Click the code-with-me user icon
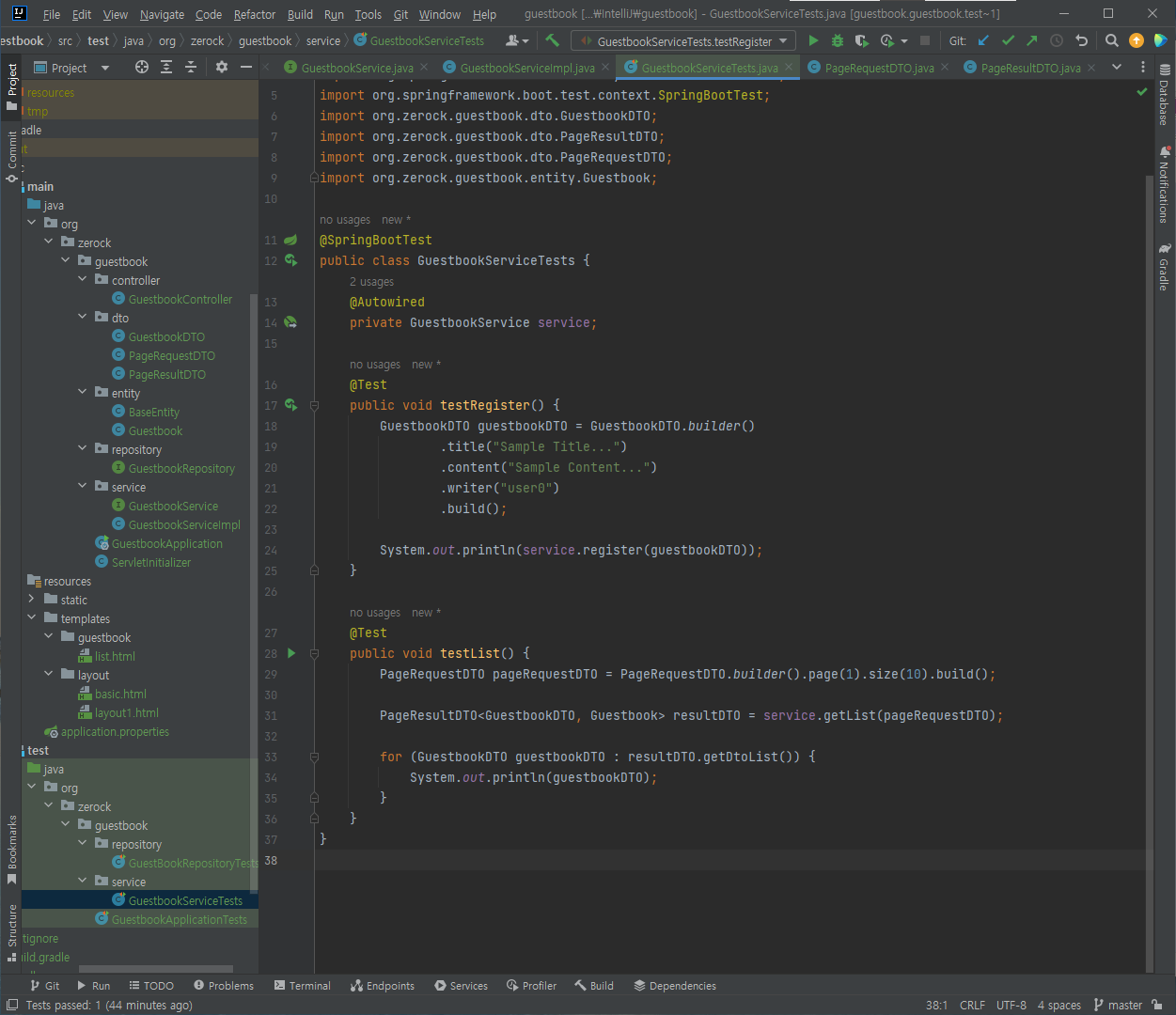 click(516, 40)
